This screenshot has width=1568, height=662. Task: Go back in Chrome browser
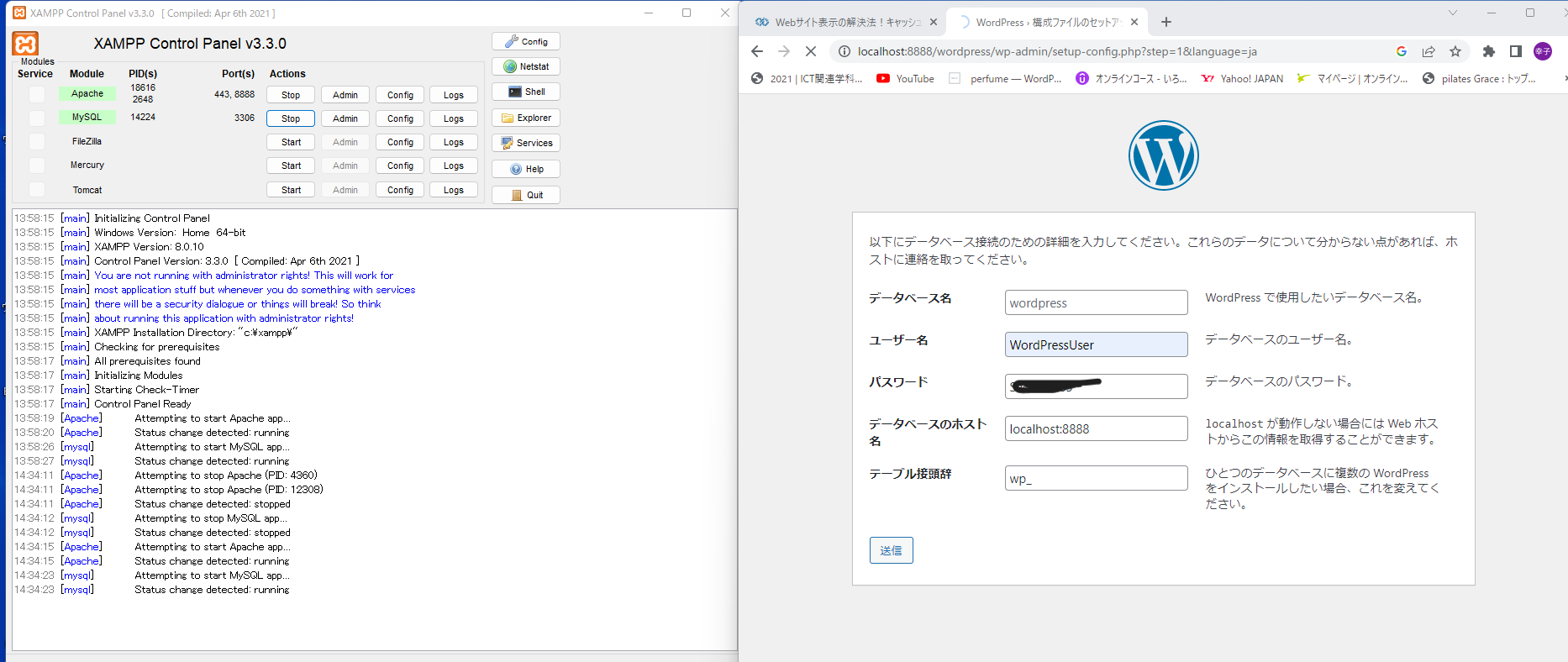tap(757, 51)
